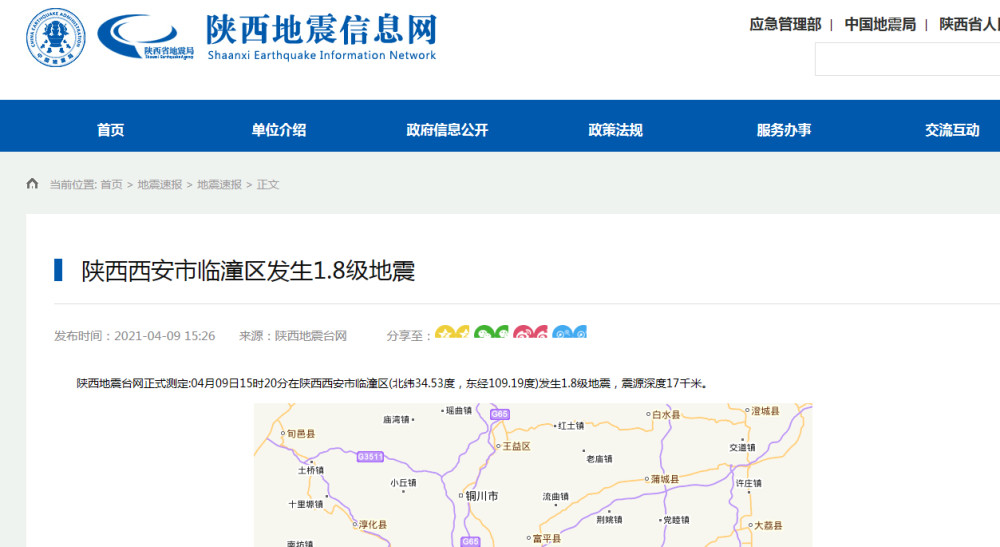Click the article headline 陕西西安市临潼区发生1.8级地震
Viewport: 1000px width, 547px height.
click(248, 271)
